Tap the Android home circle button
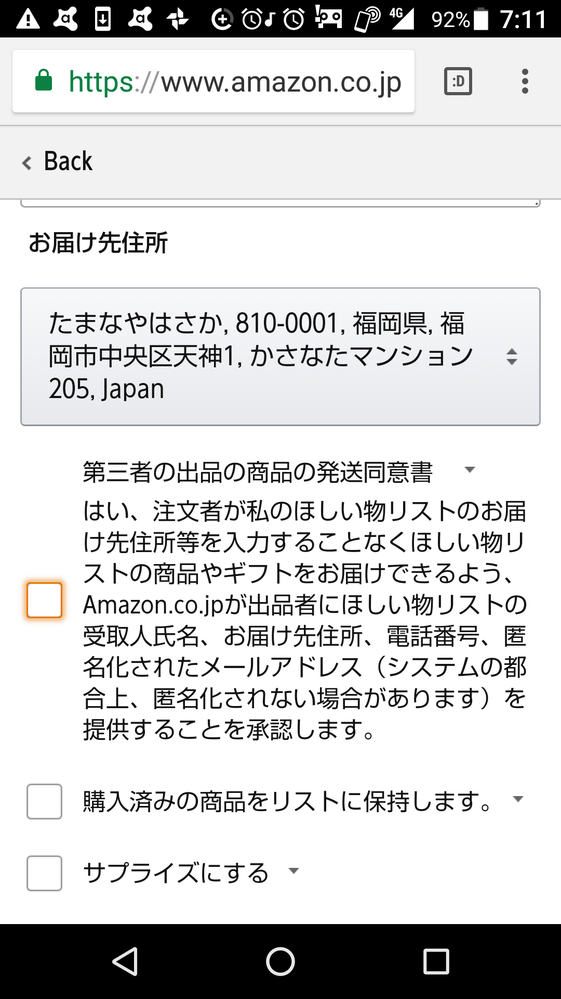This screenshot has height=999, width=561. [280, 961]
